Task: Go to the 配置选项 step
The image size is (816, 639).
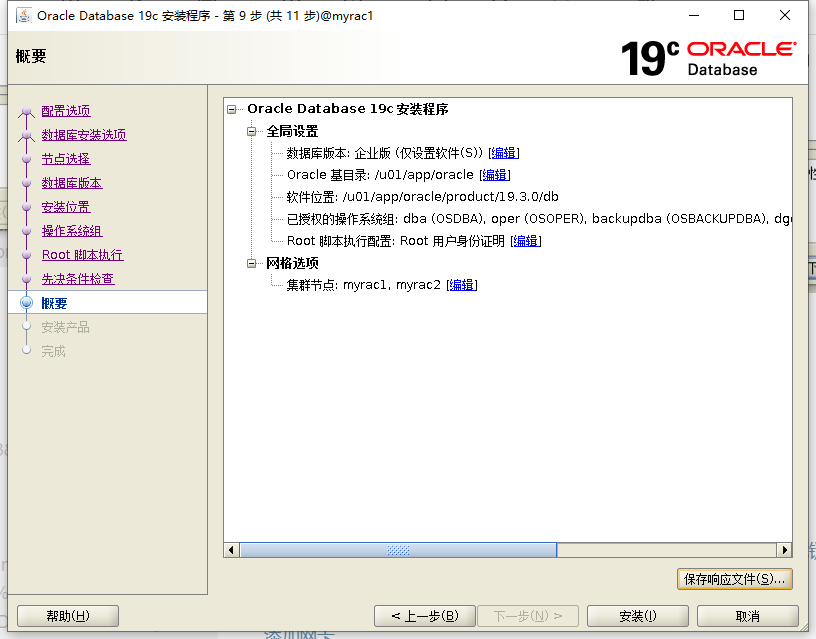Action: click(x=66, y=111)
